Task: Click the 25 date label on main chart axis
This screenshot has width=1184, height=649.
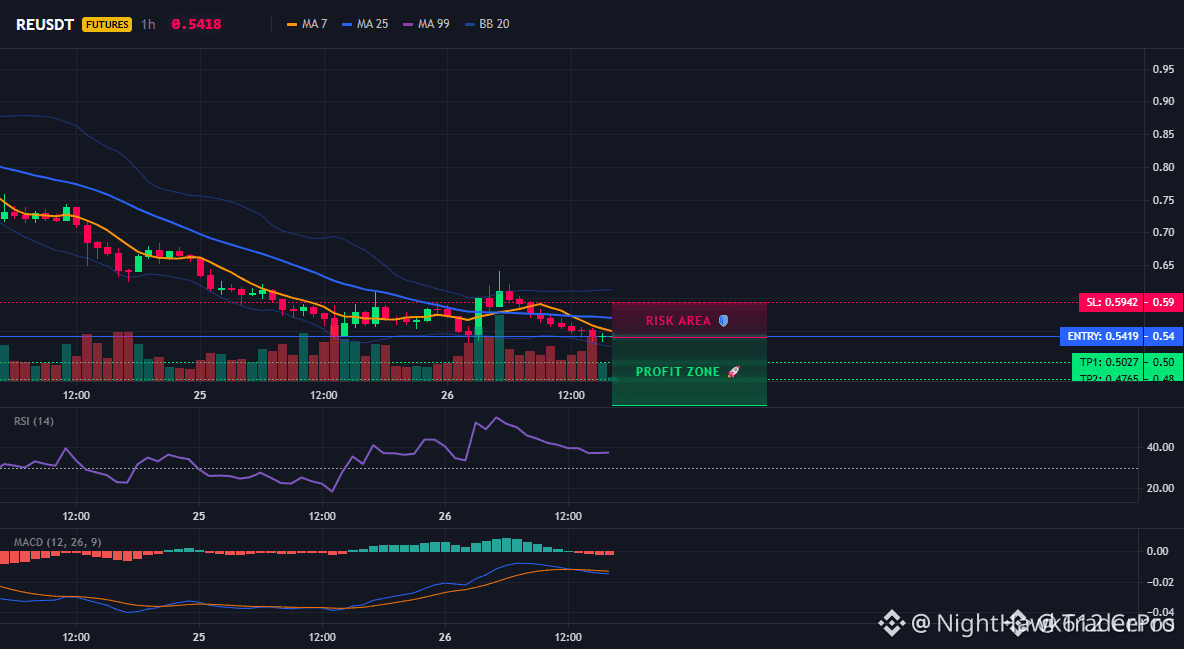Action: (199, 395)
